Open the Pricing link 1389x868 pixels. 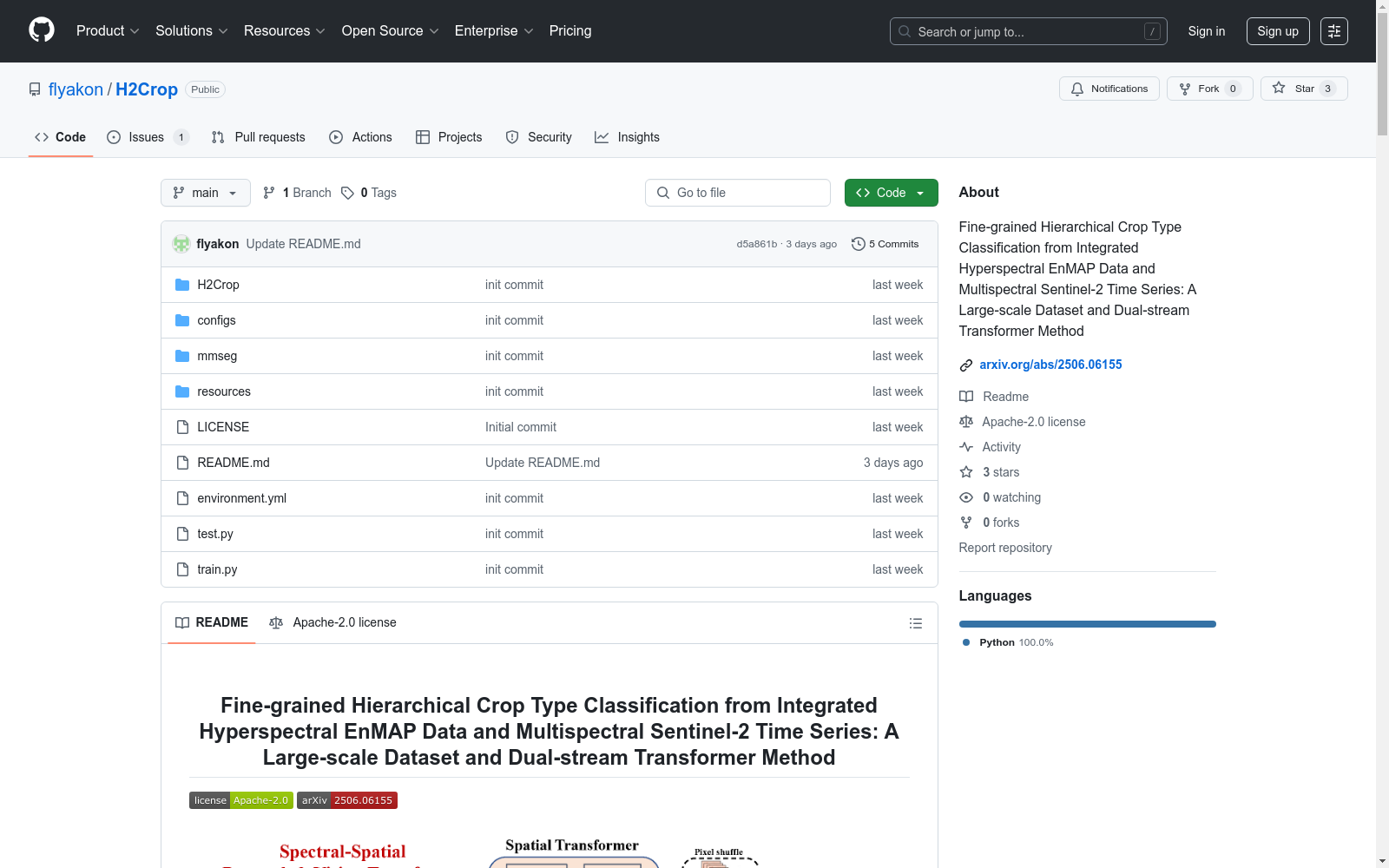[x=570, y=31]
